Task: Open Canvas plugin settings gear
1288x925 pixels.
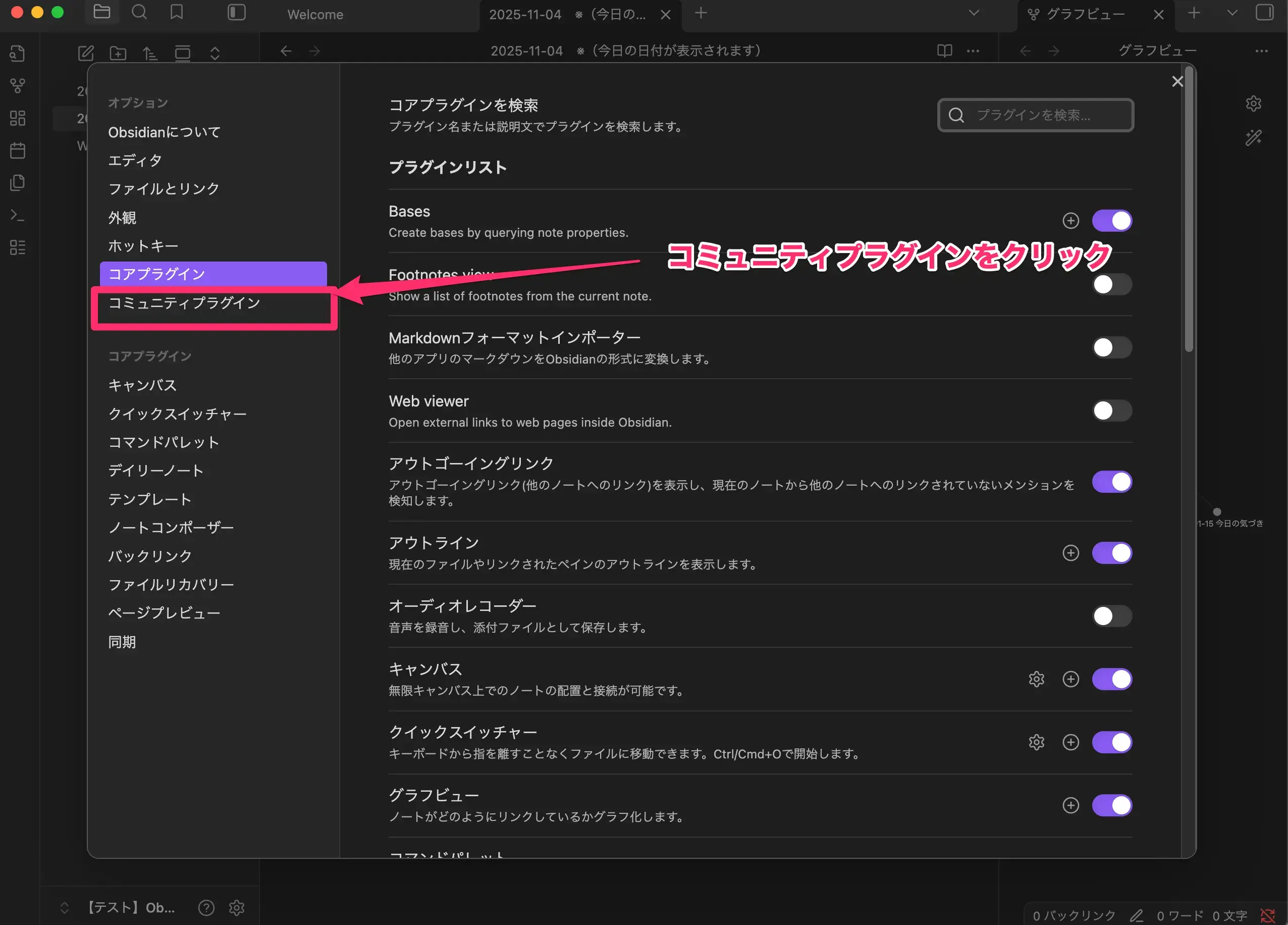Action: click(x=1037, y=679)
